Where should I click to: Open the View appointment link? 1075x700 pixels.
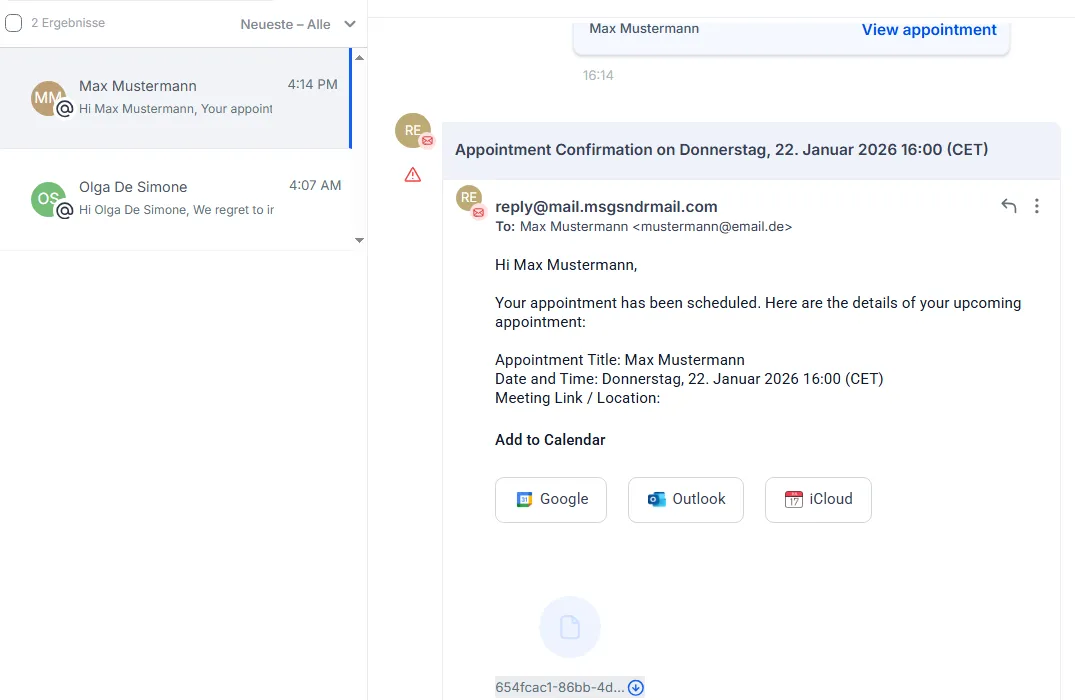coord(929,29)
